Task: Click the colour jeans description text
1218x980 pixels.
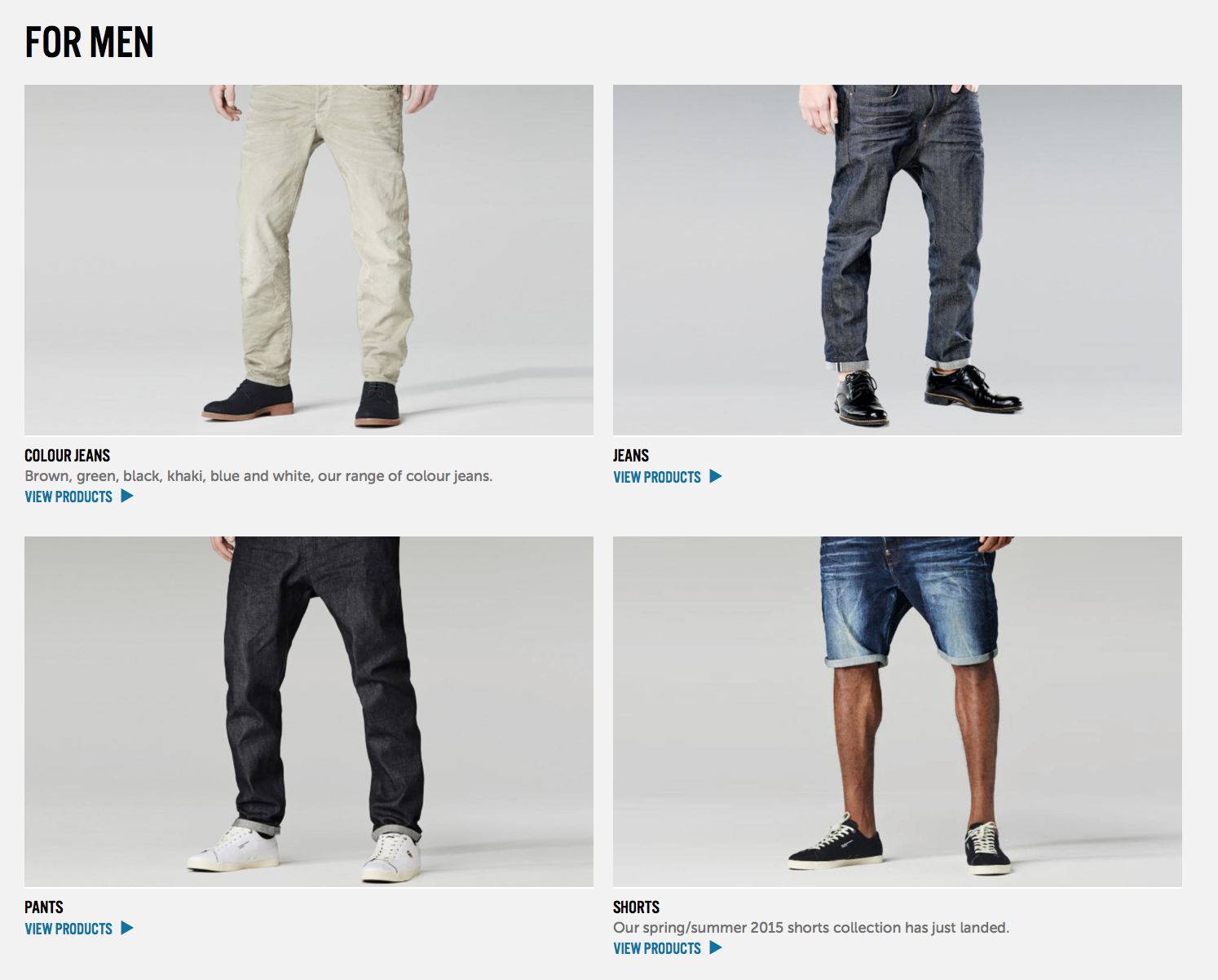Action: point(258,476)
